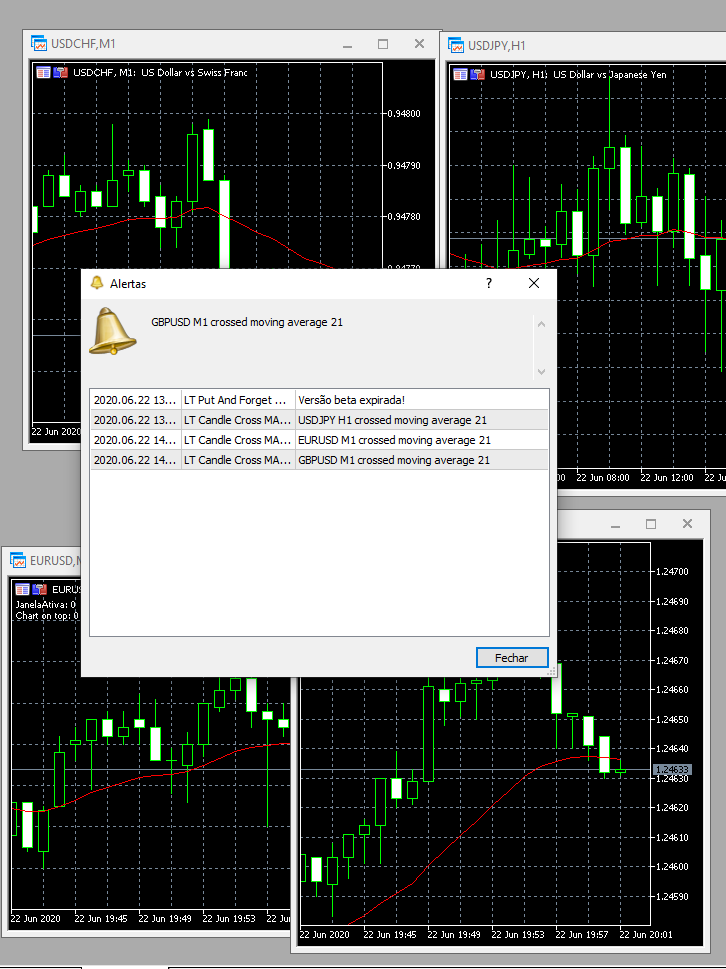Click the current price label 1.24633 on GBPUSD chart
The height and width of the screenshot is (969, 726).
tap(672, 769)
